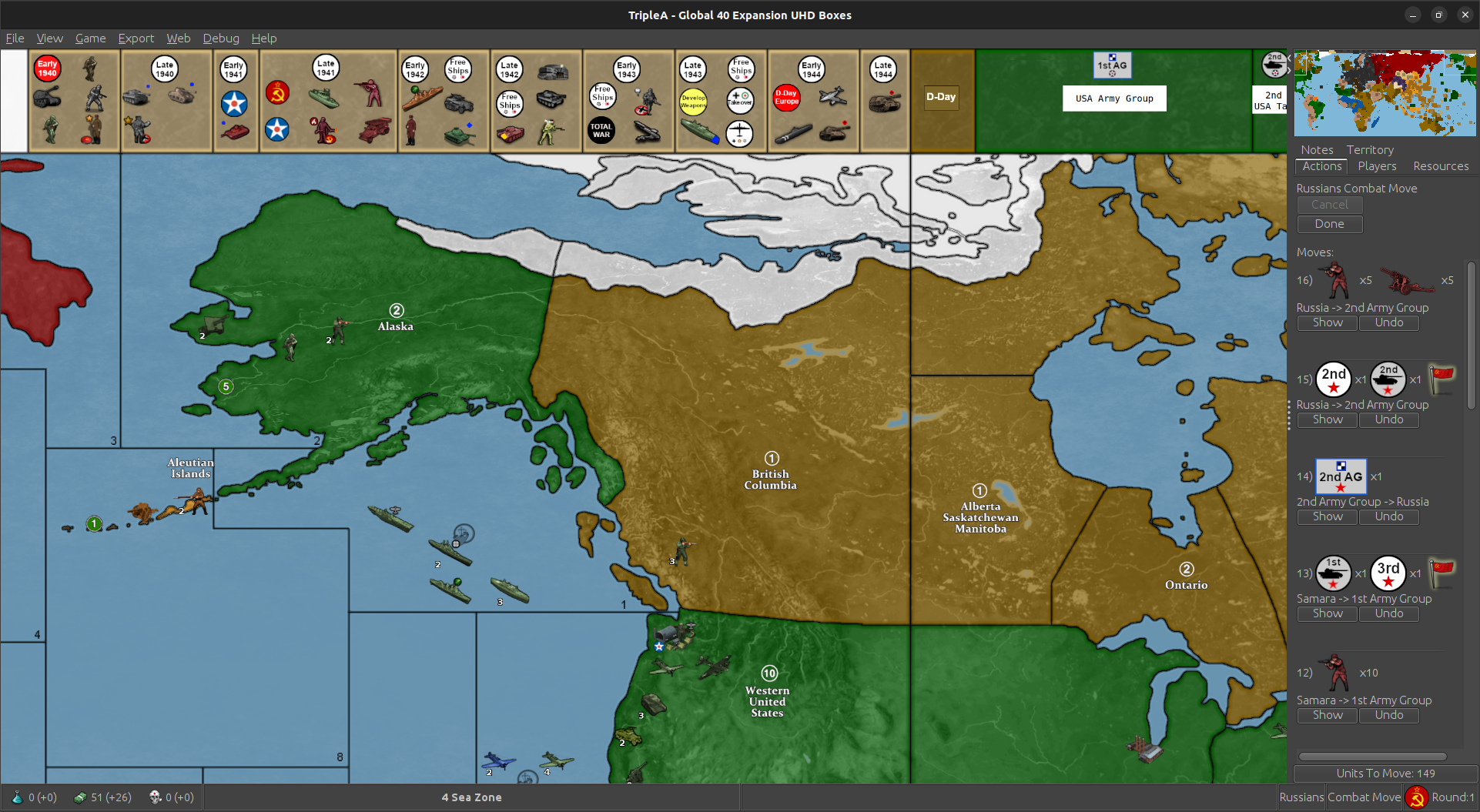The height and width of the screenshot is (812, 1480).
Task: Click the red Early 1940 marker token
Action: [x=48, y=69]
